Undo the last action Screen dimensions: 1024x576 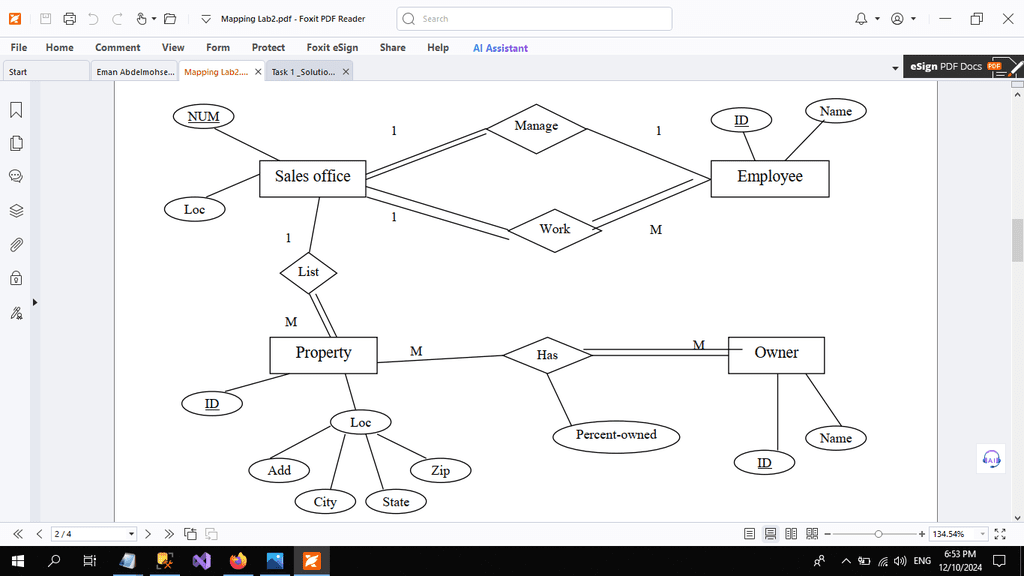(x=93, y=19)
